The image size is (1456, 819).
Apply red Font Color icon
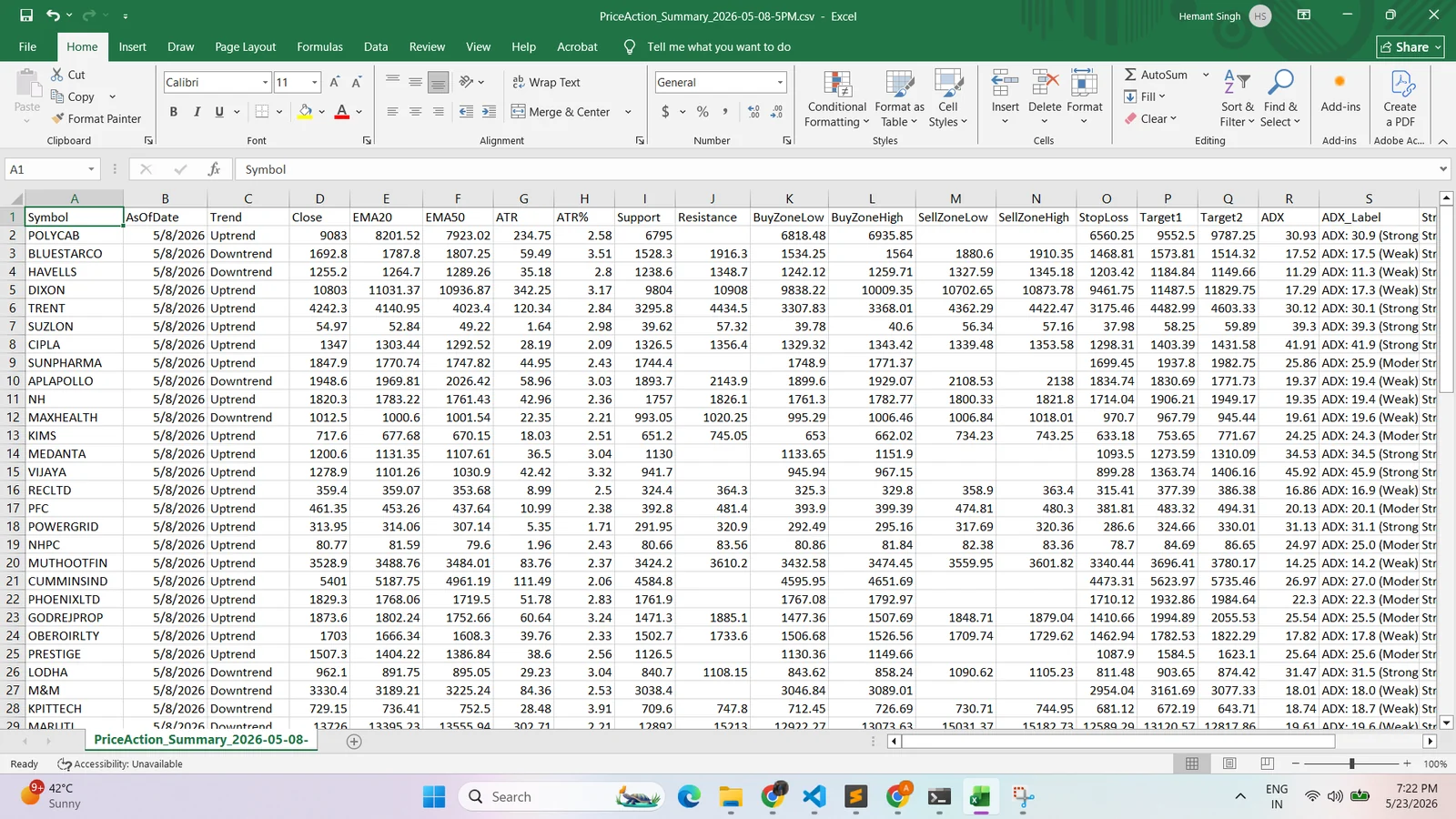342,111
